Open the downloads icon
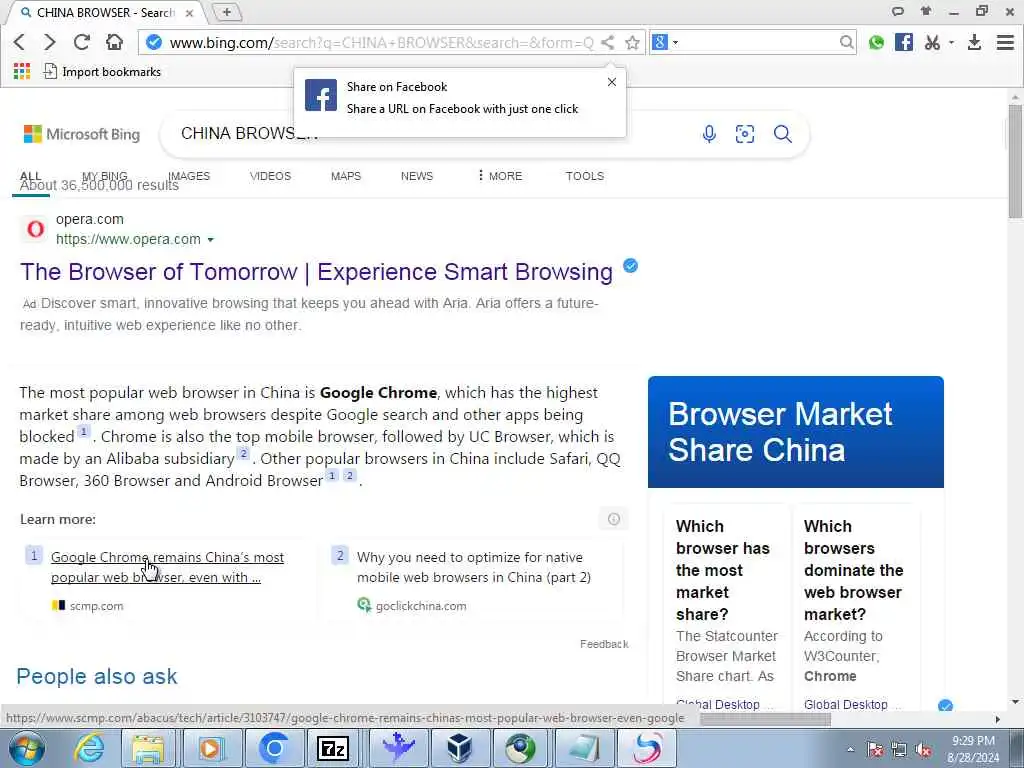 [x=974, y=42]
